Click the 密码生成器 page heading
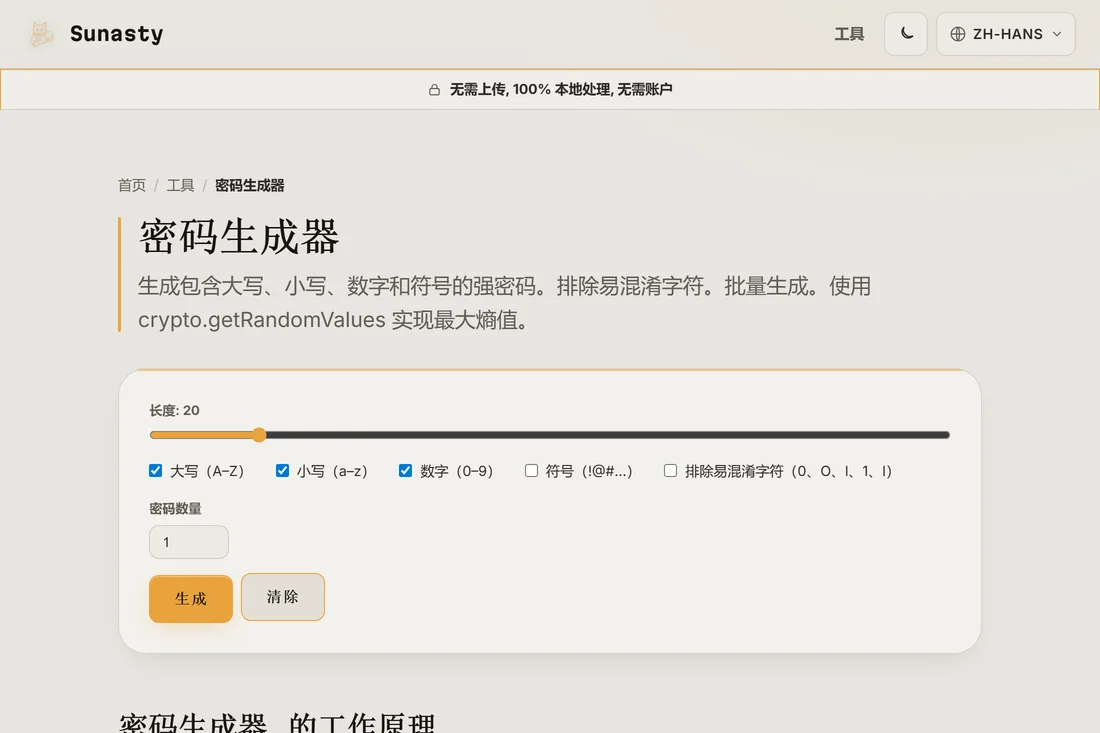This screenshot has width=1100, height=733. (239, 237)
